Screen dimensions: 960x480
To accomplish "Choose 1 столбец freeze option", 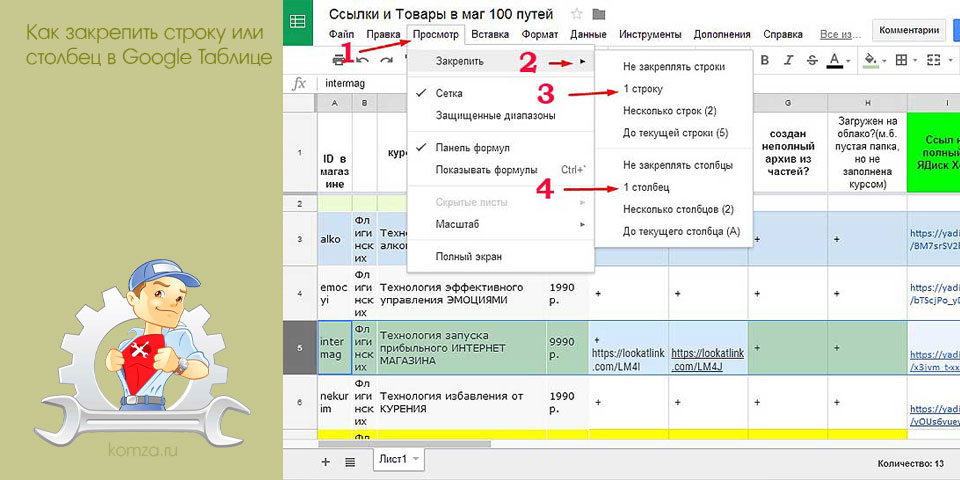I will pyautogui.click(x=673, y=187).
